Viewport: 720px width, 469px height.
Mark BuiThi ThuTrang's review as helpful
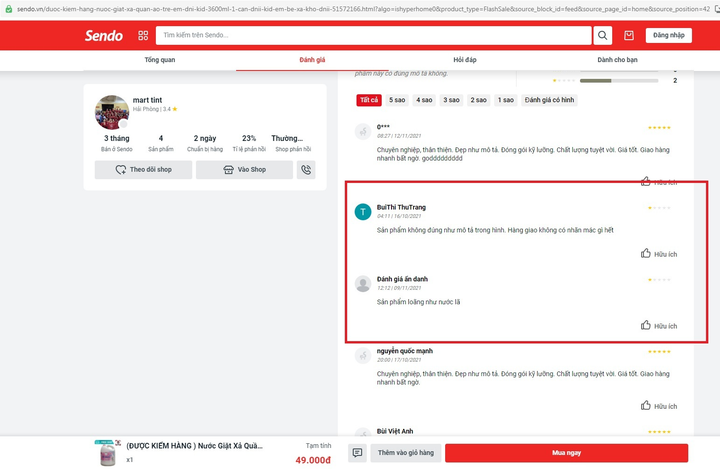[x=659, y=254]
